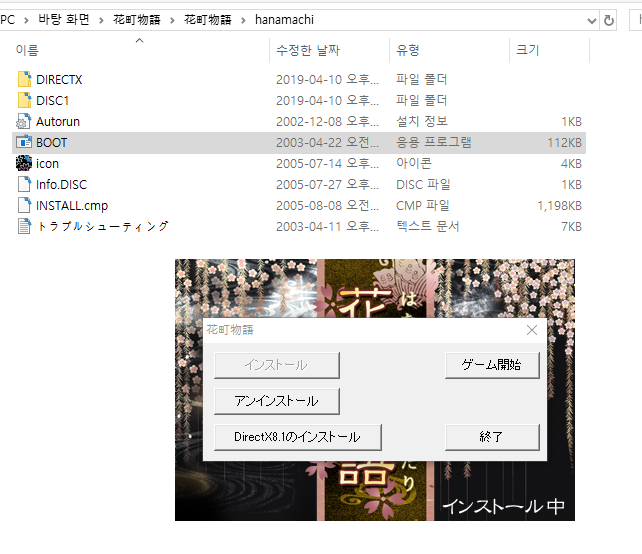Click the DISC 파일 type cell
This screenshot has width=642, height=554.
(423, 184)
